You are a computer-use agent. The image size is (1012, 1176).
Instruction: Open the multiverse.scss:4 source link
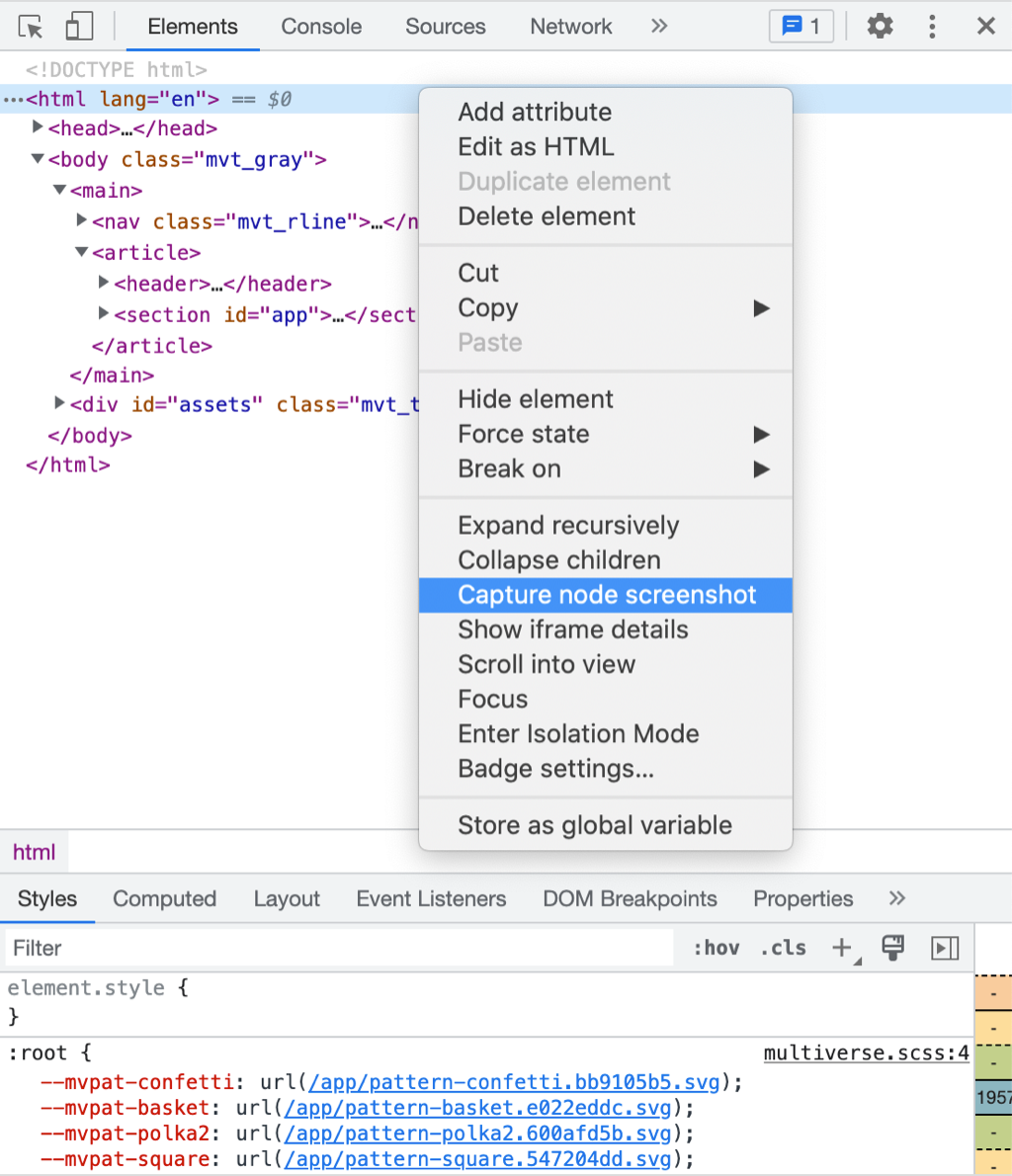coord(867,1053)
